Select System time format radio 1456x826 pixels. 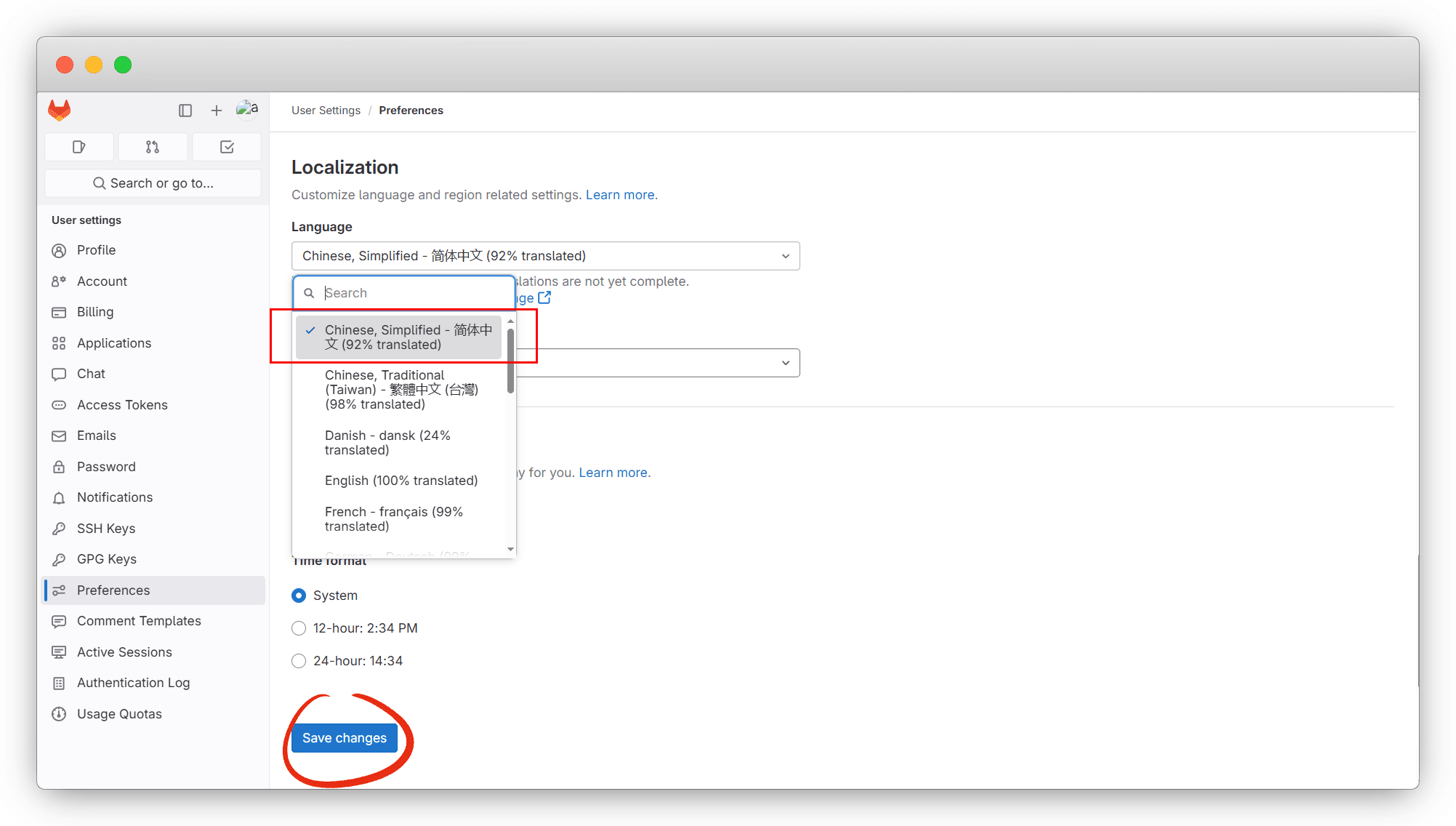pos(299,596)
